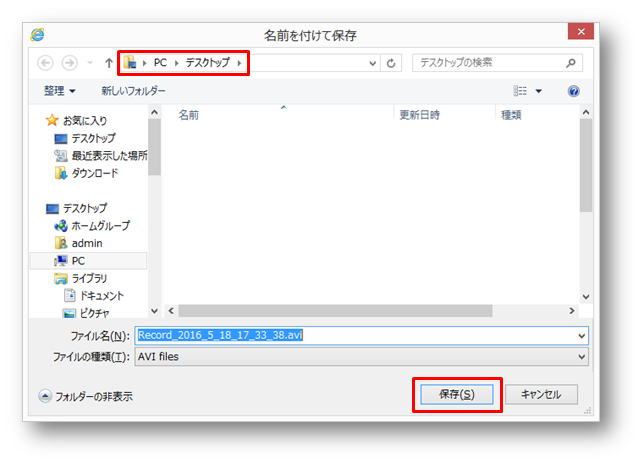Select PC in the navigation tree
This screenshot has height=464, width=642.
click(88, 261)
